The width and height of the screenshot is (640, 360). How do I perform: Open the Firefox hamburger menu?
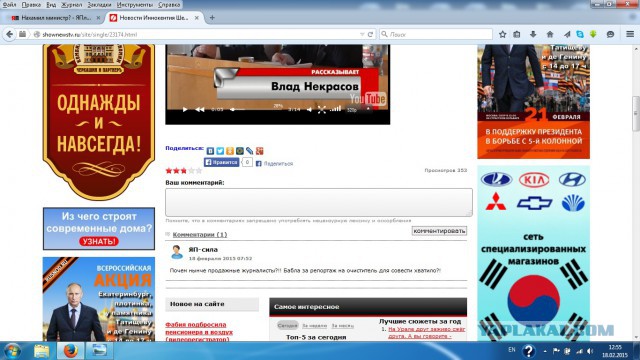[630, 34]
